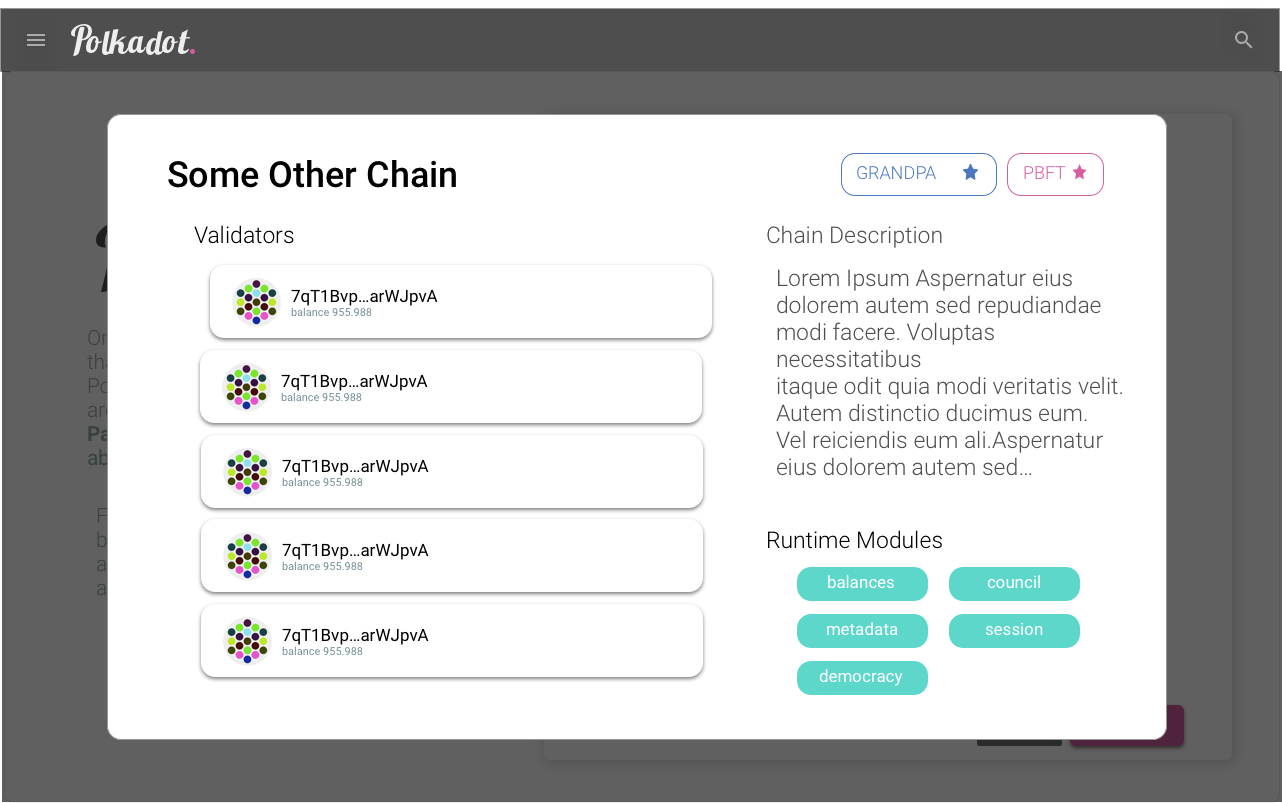Select the fourth validator card

pos(452,556)
